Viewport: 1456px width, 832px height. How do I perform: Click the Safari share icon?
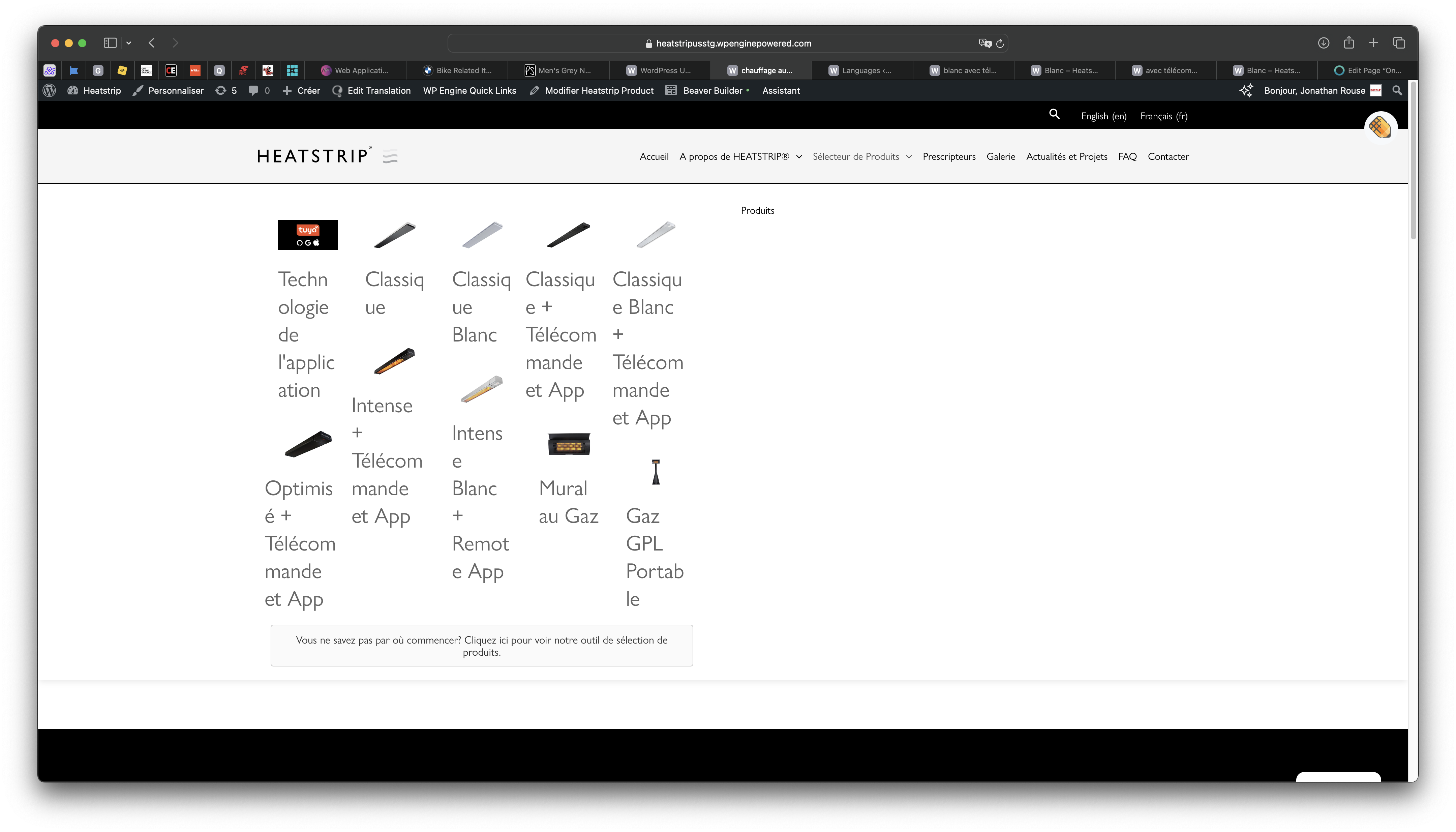click(1348, 42)
